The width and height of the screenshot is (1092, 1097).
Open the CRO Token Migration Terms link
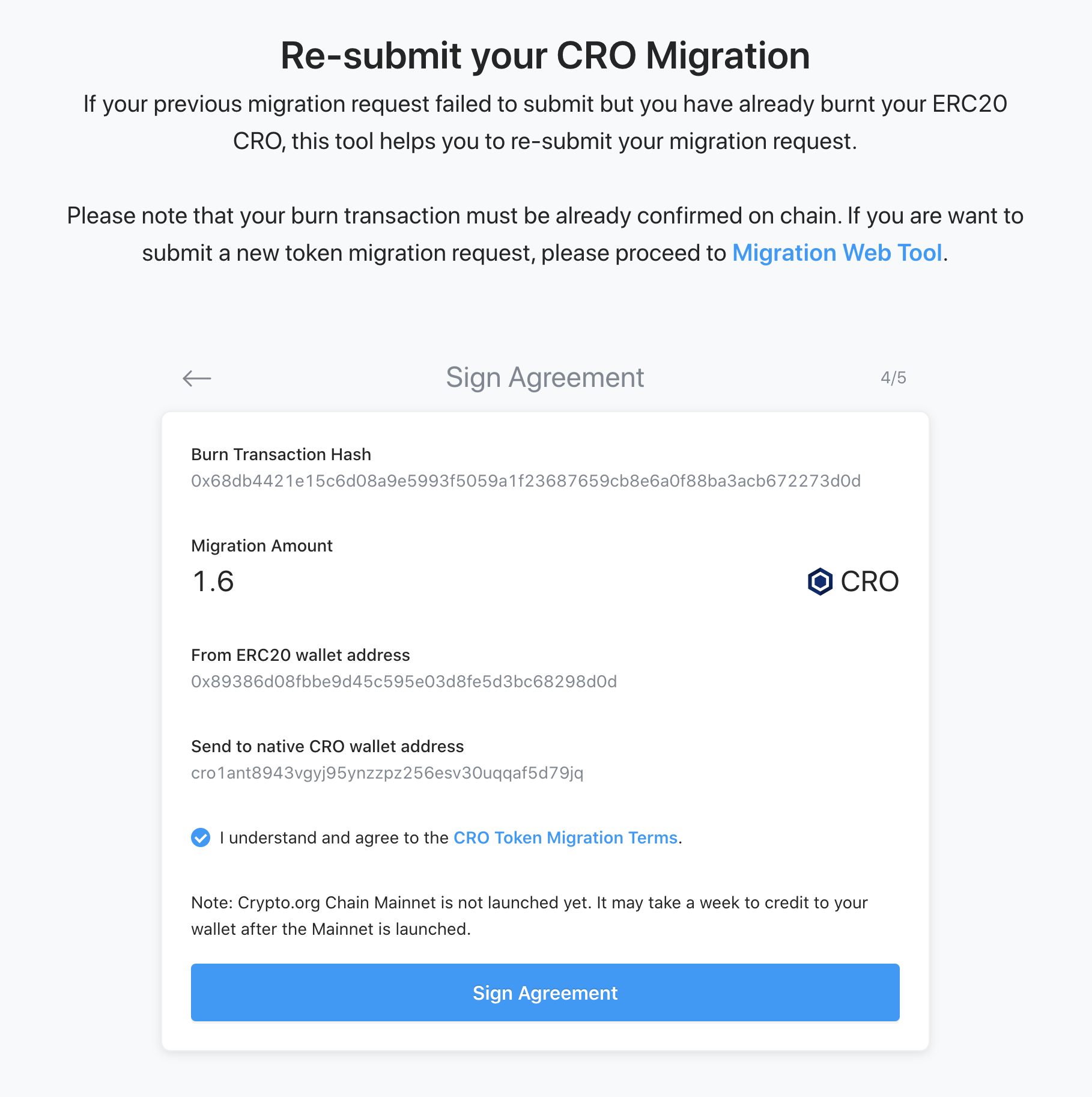coord(565,837)
